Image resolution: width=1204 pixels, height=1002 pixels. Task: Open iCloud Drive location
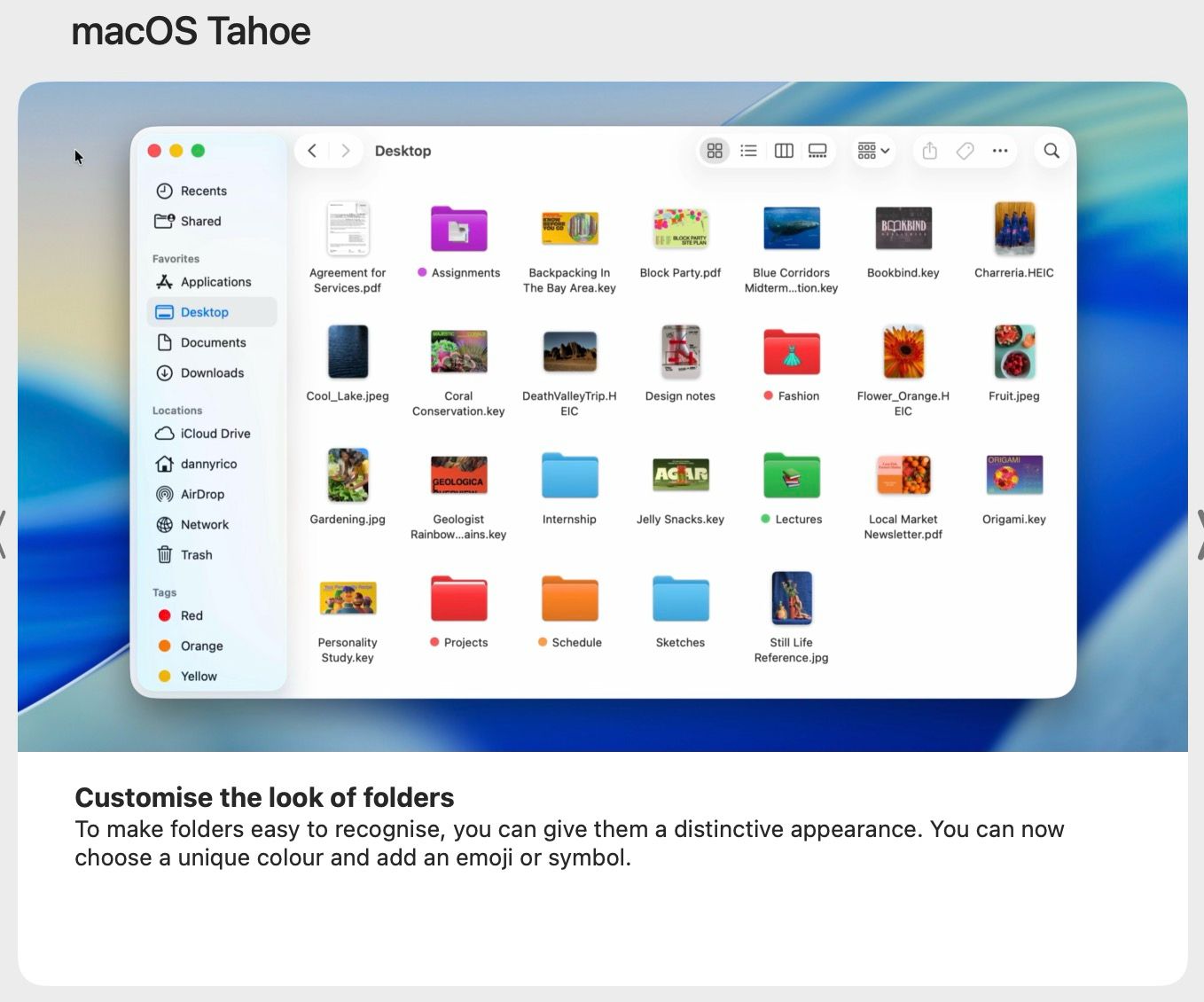[x=215, y=434]
